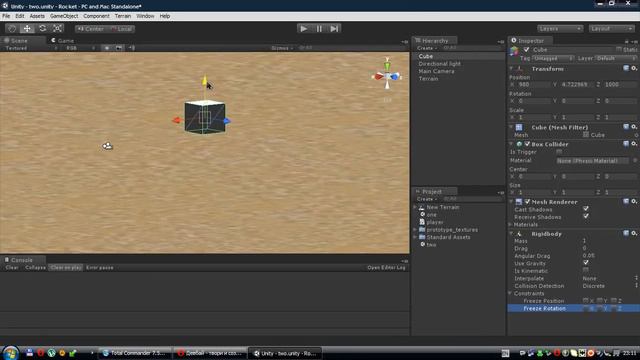Toggle game overlay button in Scene toolbar
Image resolution: width=640 pixels, height=360 pixels.
click(x=119, y=48)
